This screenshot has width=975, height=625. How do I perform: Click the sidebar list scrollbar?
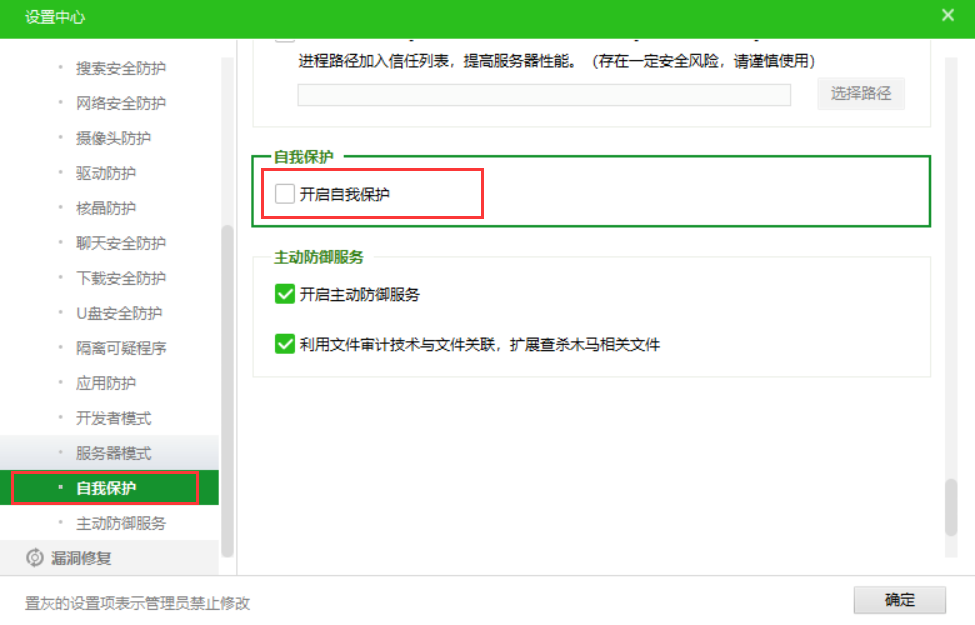pyautogui.click(x=227, y=390)
